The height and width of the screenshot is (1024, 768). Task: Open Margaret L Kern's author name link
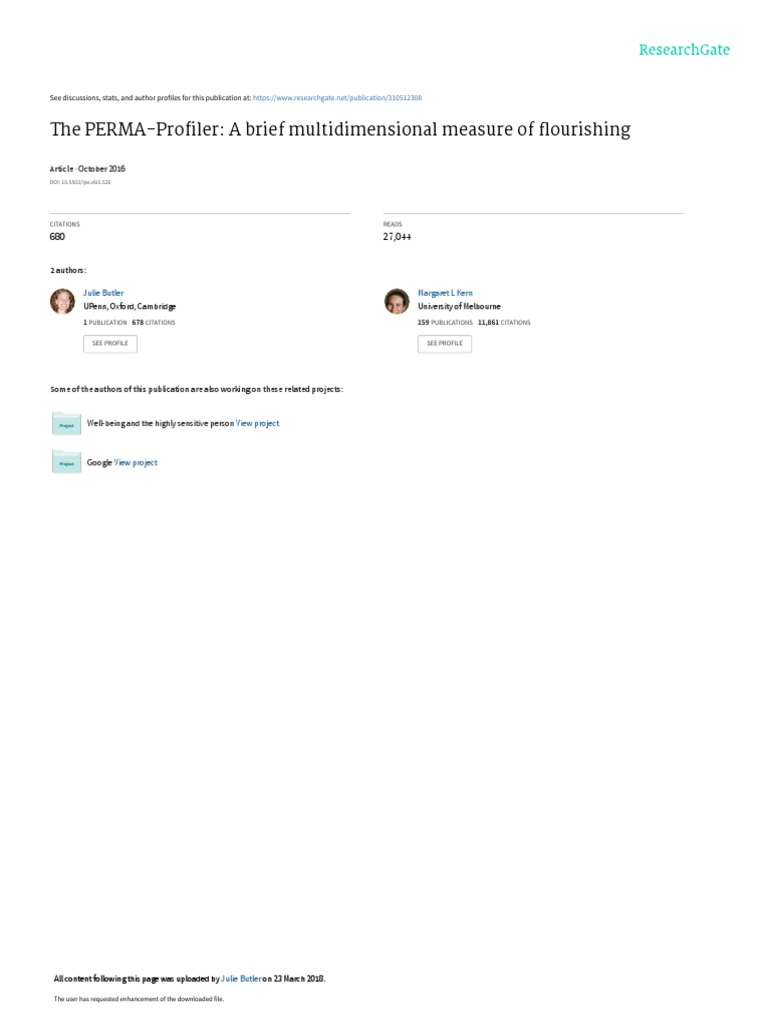pos(445,293)
